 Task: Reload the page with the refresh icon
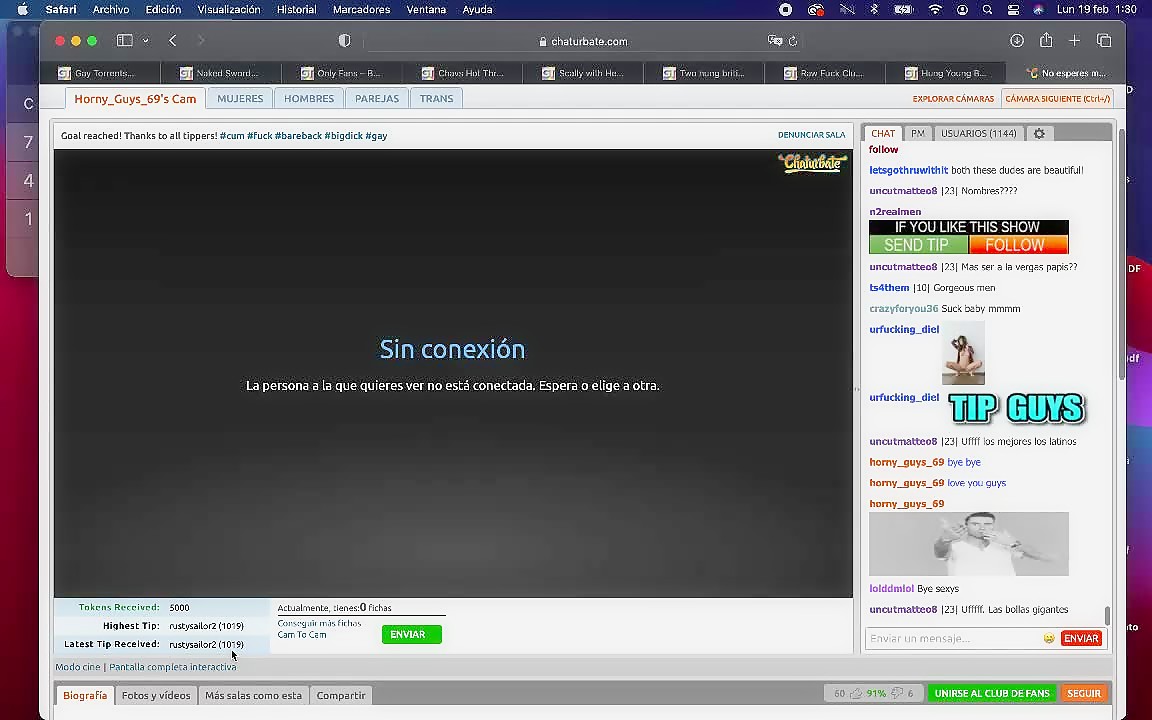(793, 41)
